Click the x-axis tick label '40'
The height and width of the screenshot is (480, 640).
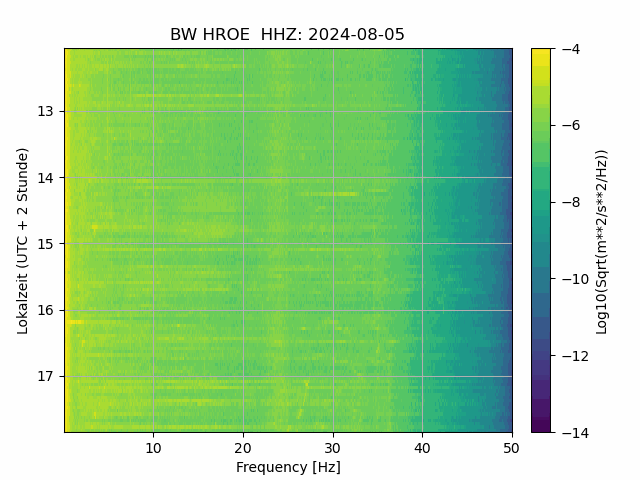point(422,449)
